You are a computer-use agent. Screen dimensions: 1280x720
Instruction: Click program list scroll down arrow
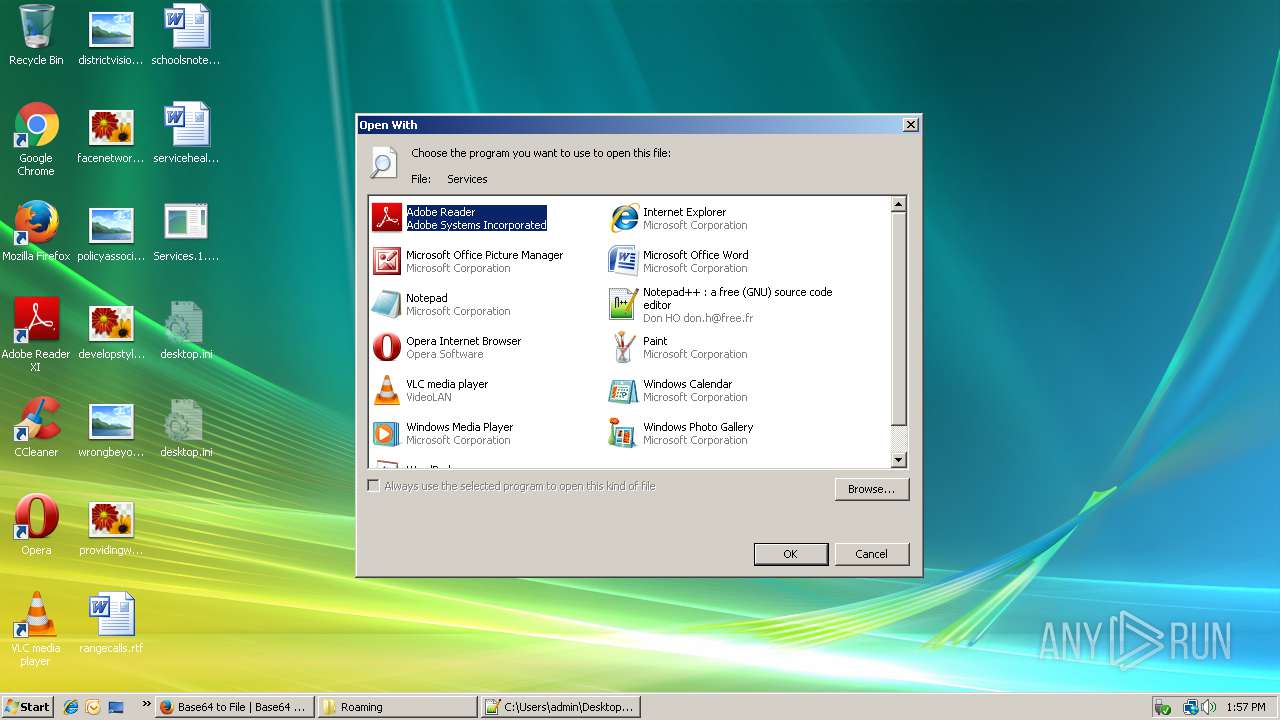pos(898,460)
